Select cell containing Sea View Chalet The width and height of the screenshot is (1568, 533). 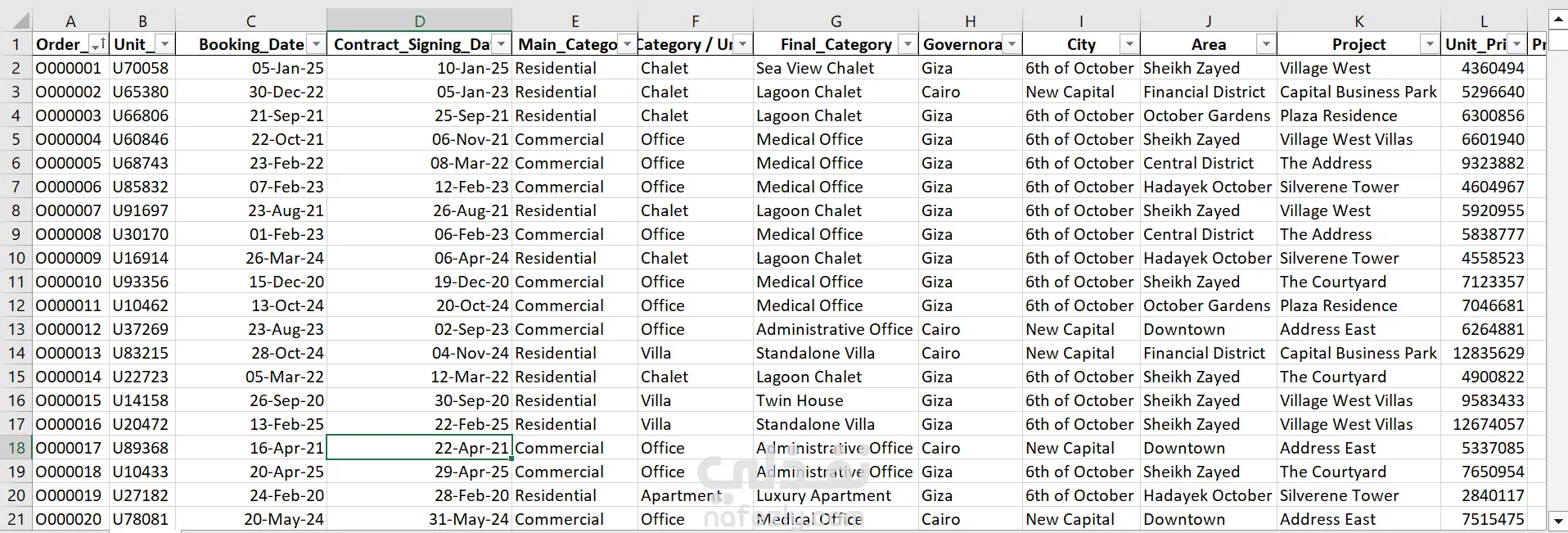pyautogui.click(x=836, y=68)
